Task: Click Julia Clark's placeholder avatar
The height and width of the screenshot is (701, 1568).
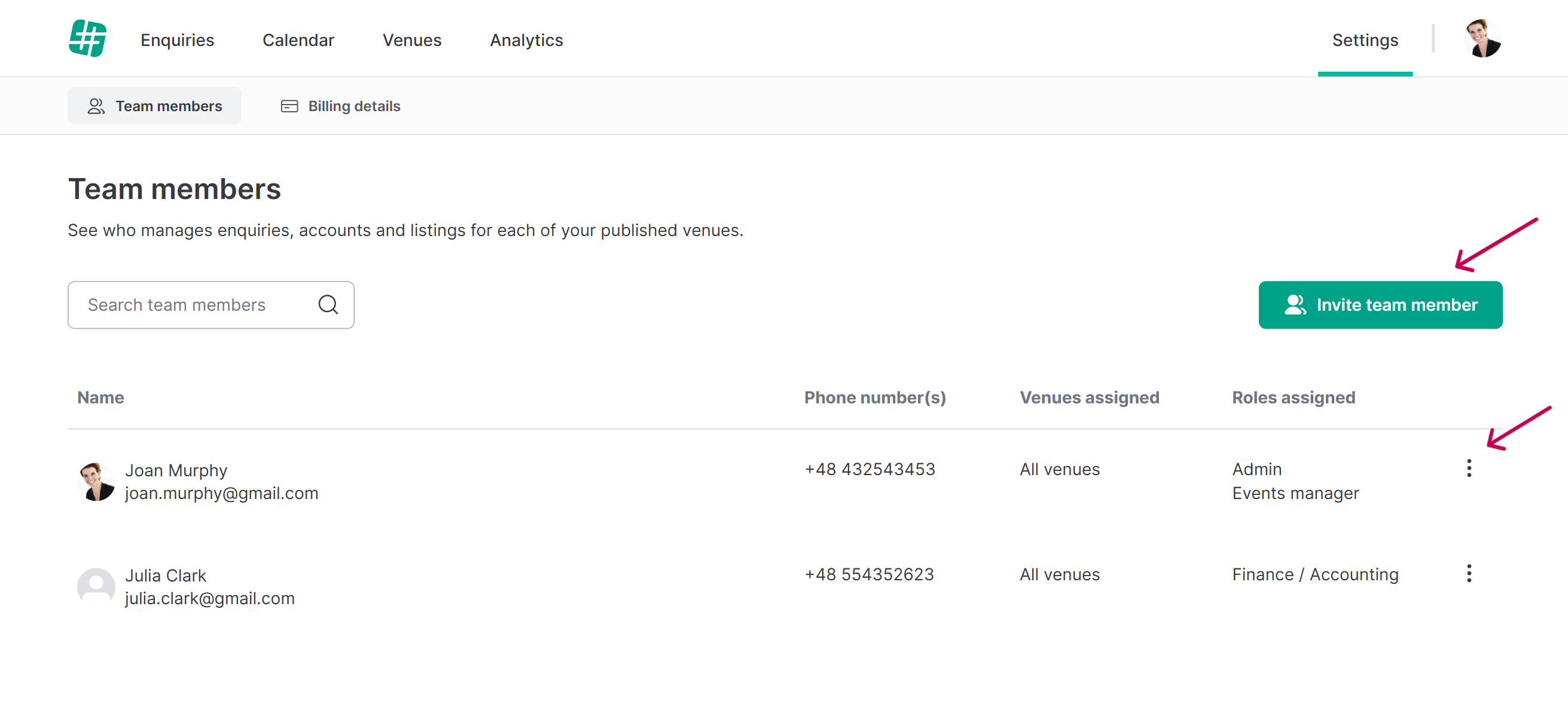Action: coord(96,587)
